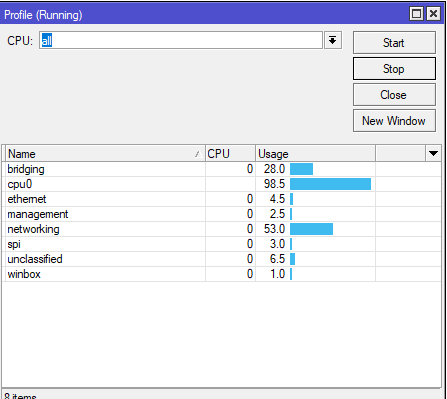Click the bridging usage bar

tap(301, 169)
